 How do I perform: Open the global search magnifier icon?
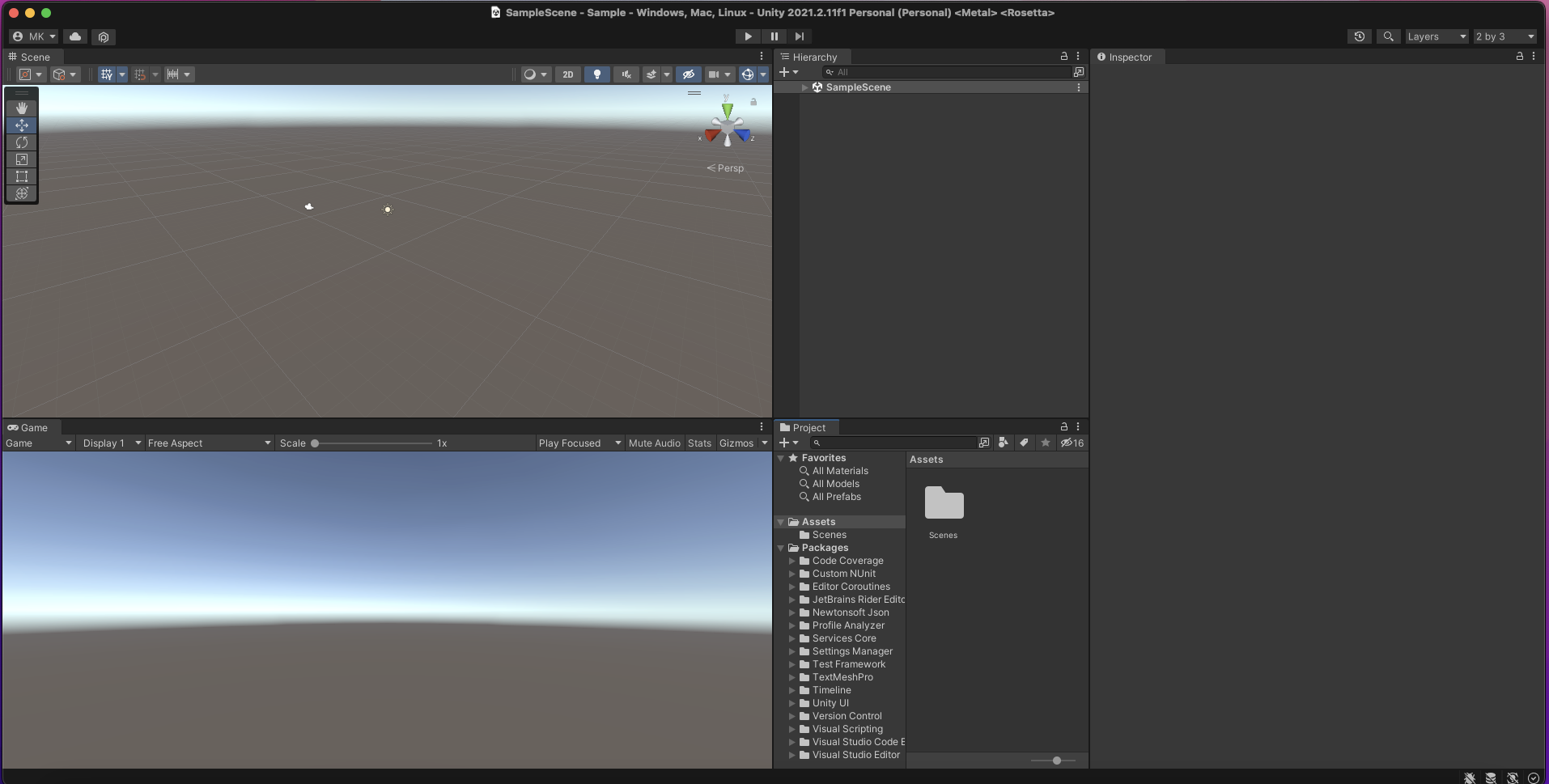click(1389, 36)
